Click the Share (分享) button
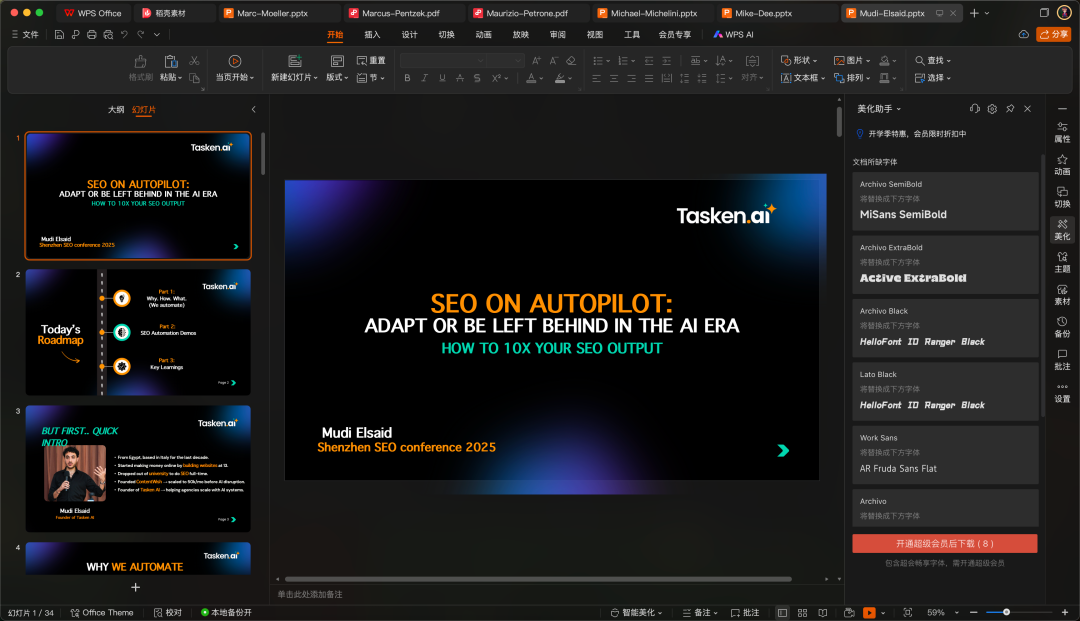The height and width of the screenshot is (621, 1080). coord(1054,34)
